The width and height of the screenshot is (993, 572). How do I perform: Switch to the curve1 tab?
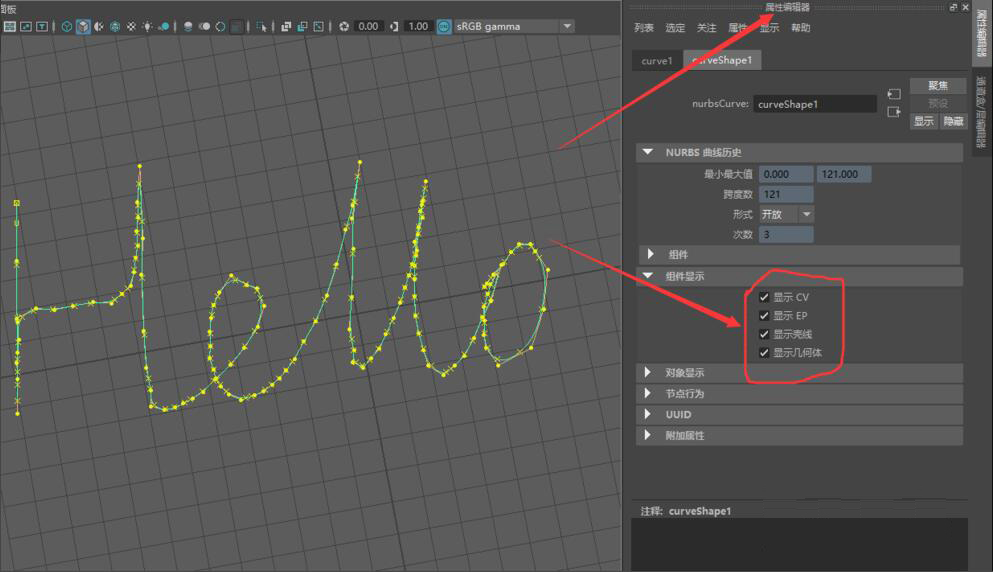click(657, 61)
